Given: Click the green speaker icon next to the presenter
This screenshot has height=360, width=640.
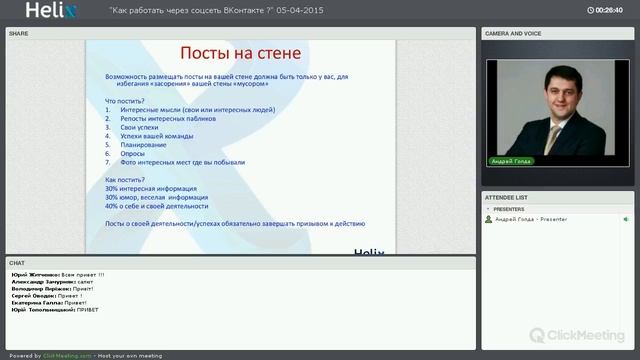Looking at the screenshot, I should click(626, 219).
